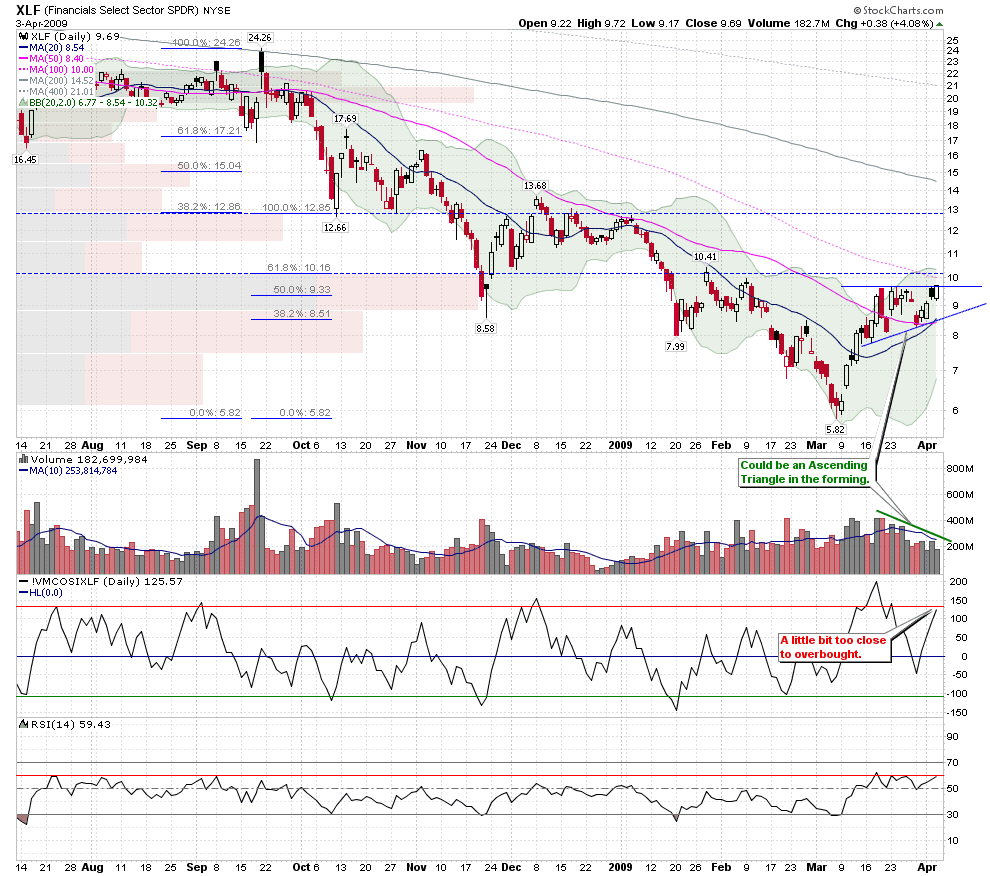
Task: Click the Ascending Triangle green annotation box
Action: pos(804,472)
